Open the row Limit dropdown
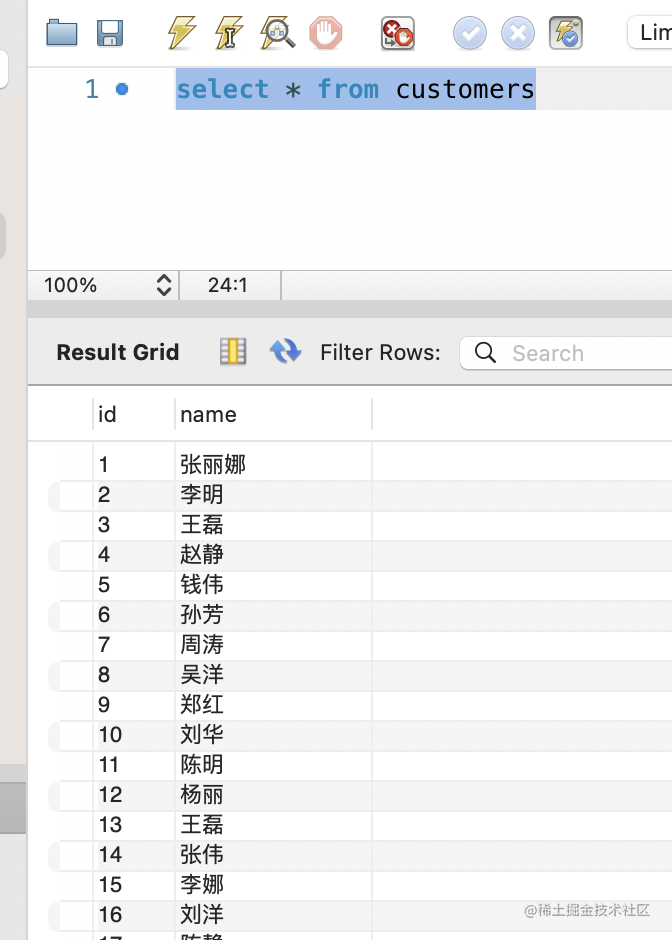 tap(650, 33)
